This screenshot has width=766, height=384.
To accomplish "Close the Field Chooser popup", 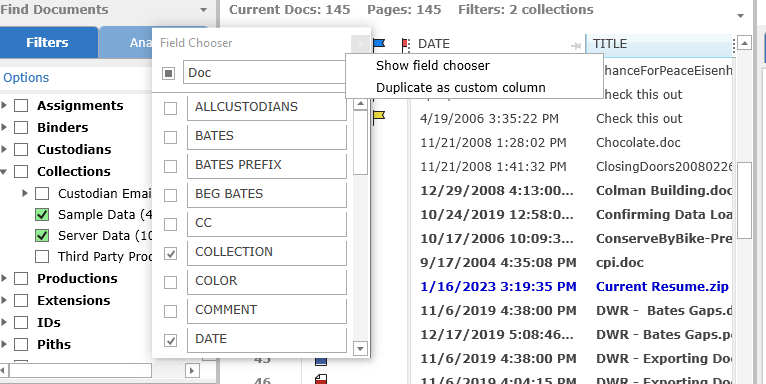I will click(360, 44).
